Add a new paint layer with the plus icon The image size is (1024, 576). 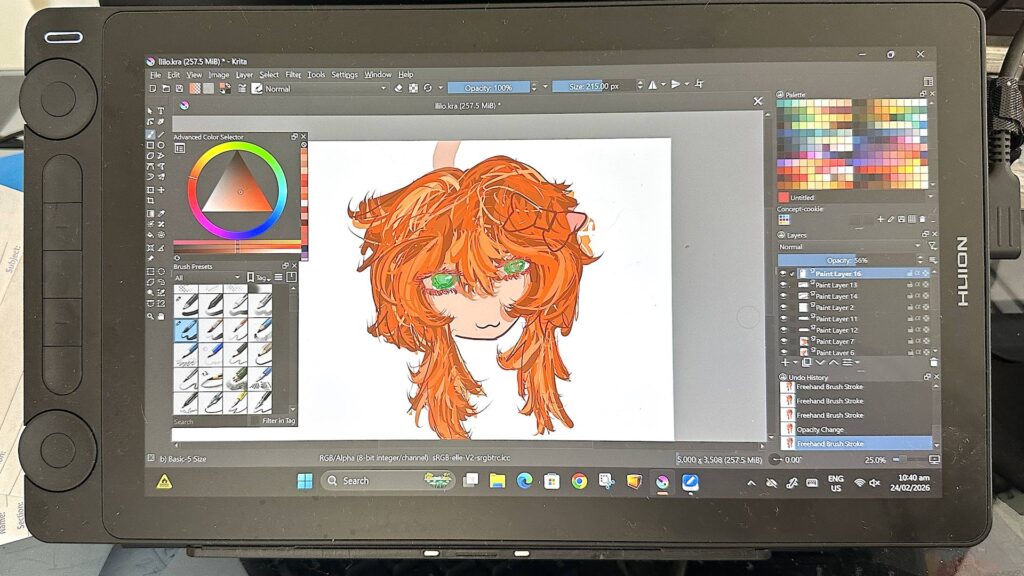784,362
